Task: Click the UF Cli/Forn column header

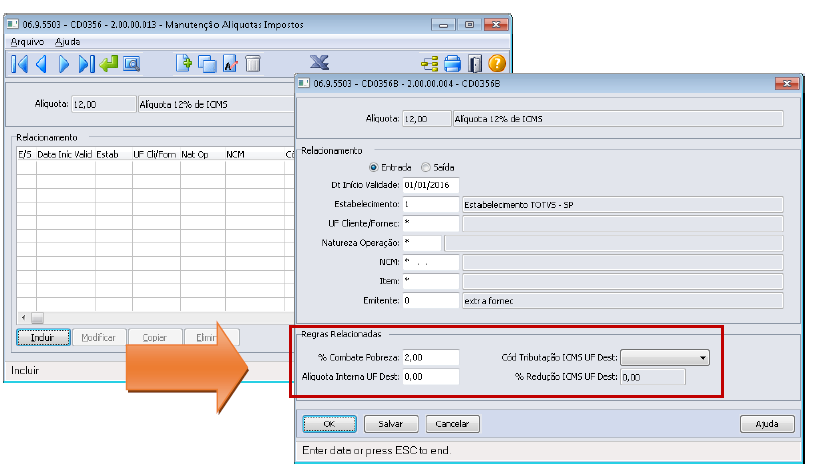Action: 156,154
